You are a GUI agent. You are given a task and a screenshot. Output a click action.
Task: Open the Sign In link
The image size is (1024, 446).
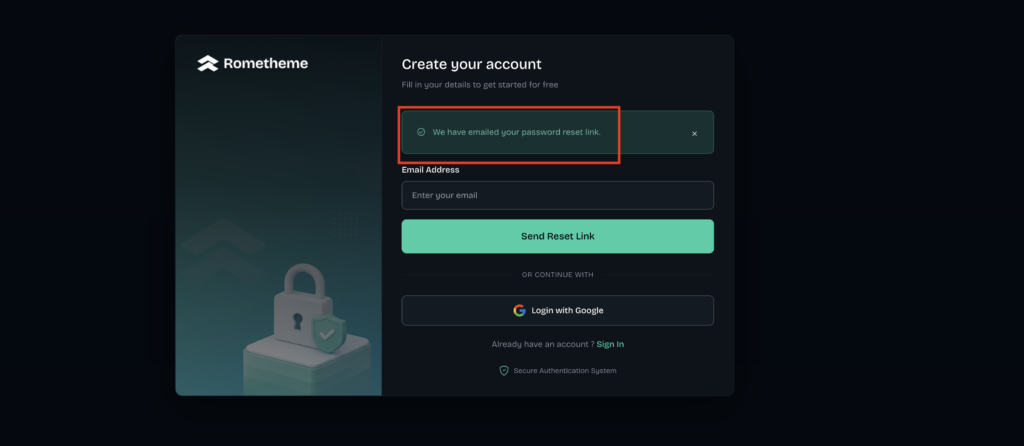point(610,344)
